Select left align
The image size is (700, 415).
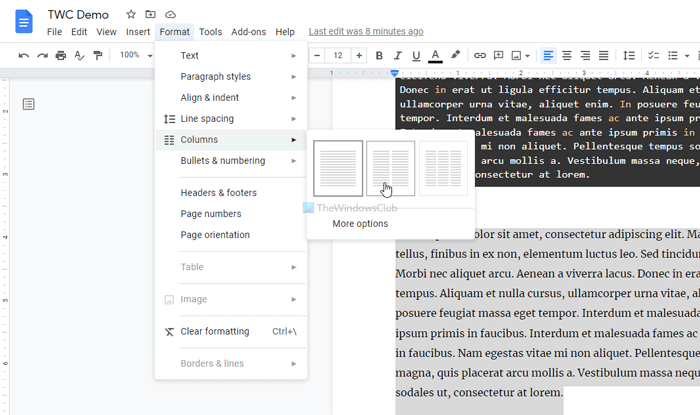[x=548, y=55]
